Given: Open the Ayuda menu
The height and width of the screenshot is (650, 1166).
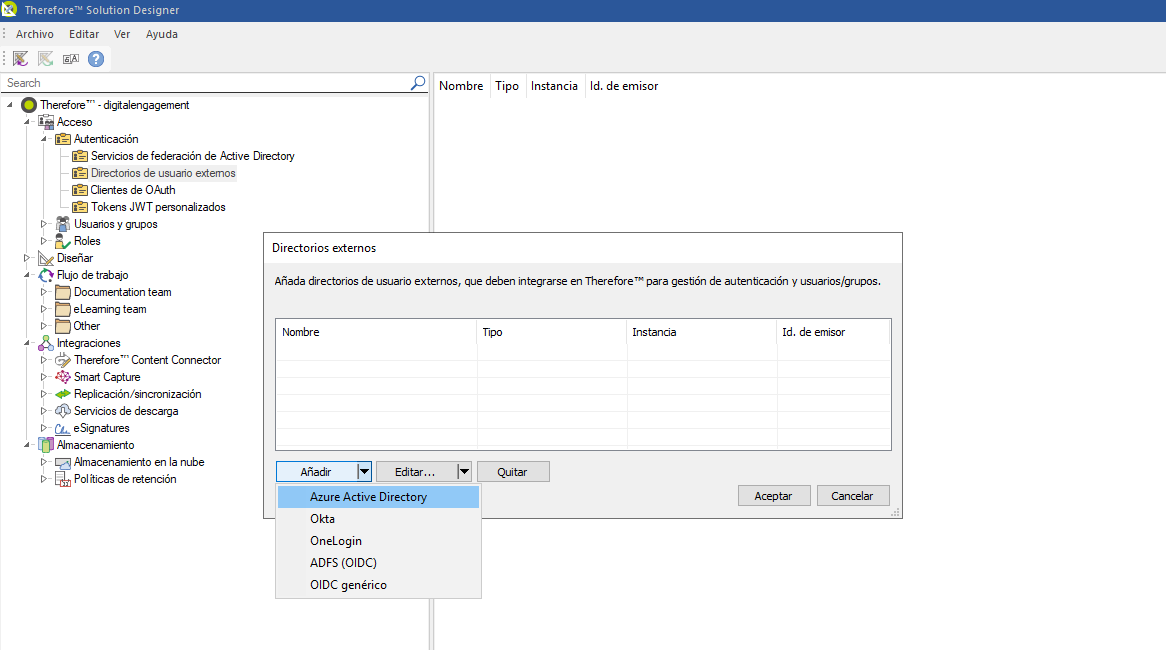Looking at the screenshot, I should [x=161, y=34].
